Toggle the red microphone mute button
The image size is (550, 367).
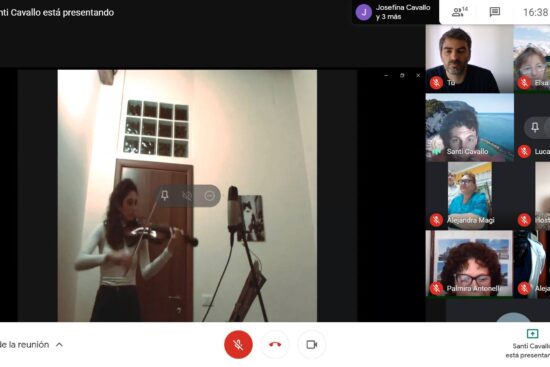238,345
